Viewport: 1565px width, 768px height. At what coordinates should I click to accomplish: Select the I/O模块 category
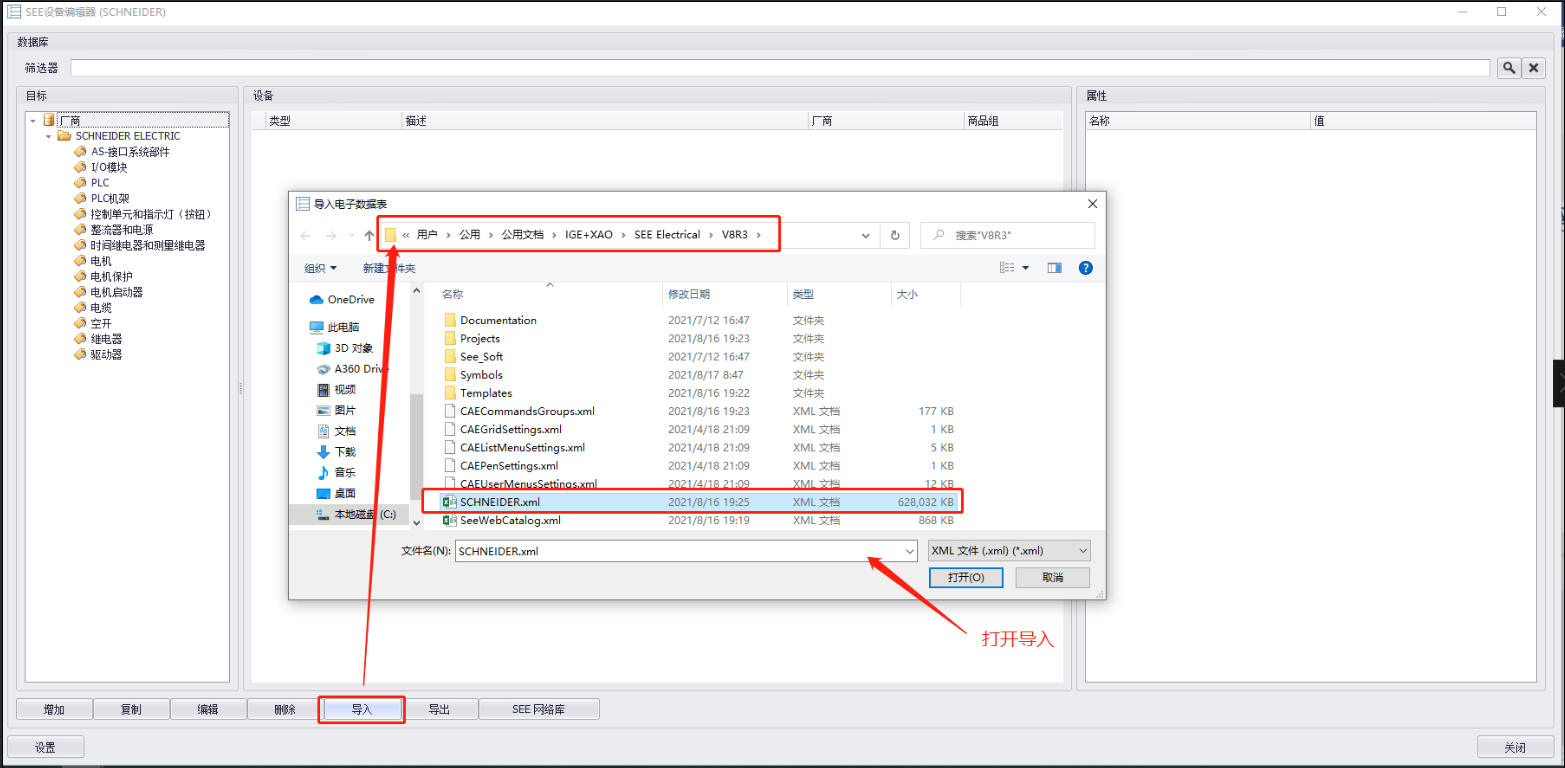point(108,167)
